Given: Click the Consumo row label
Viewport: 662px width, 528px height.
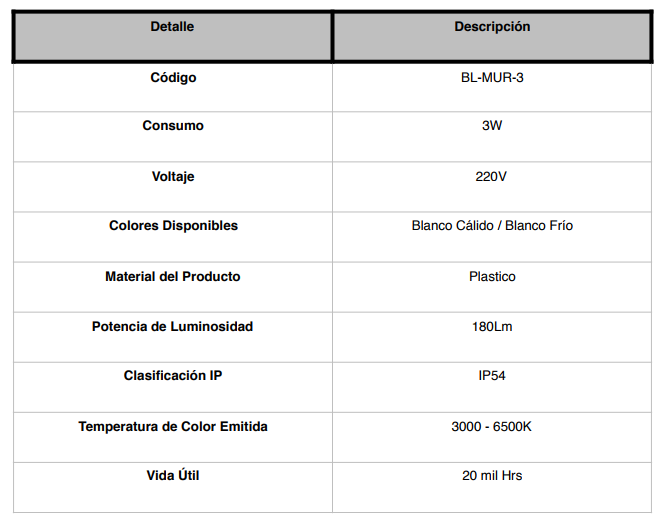Looking at the screenshot, I should click(x=173, y=126).
